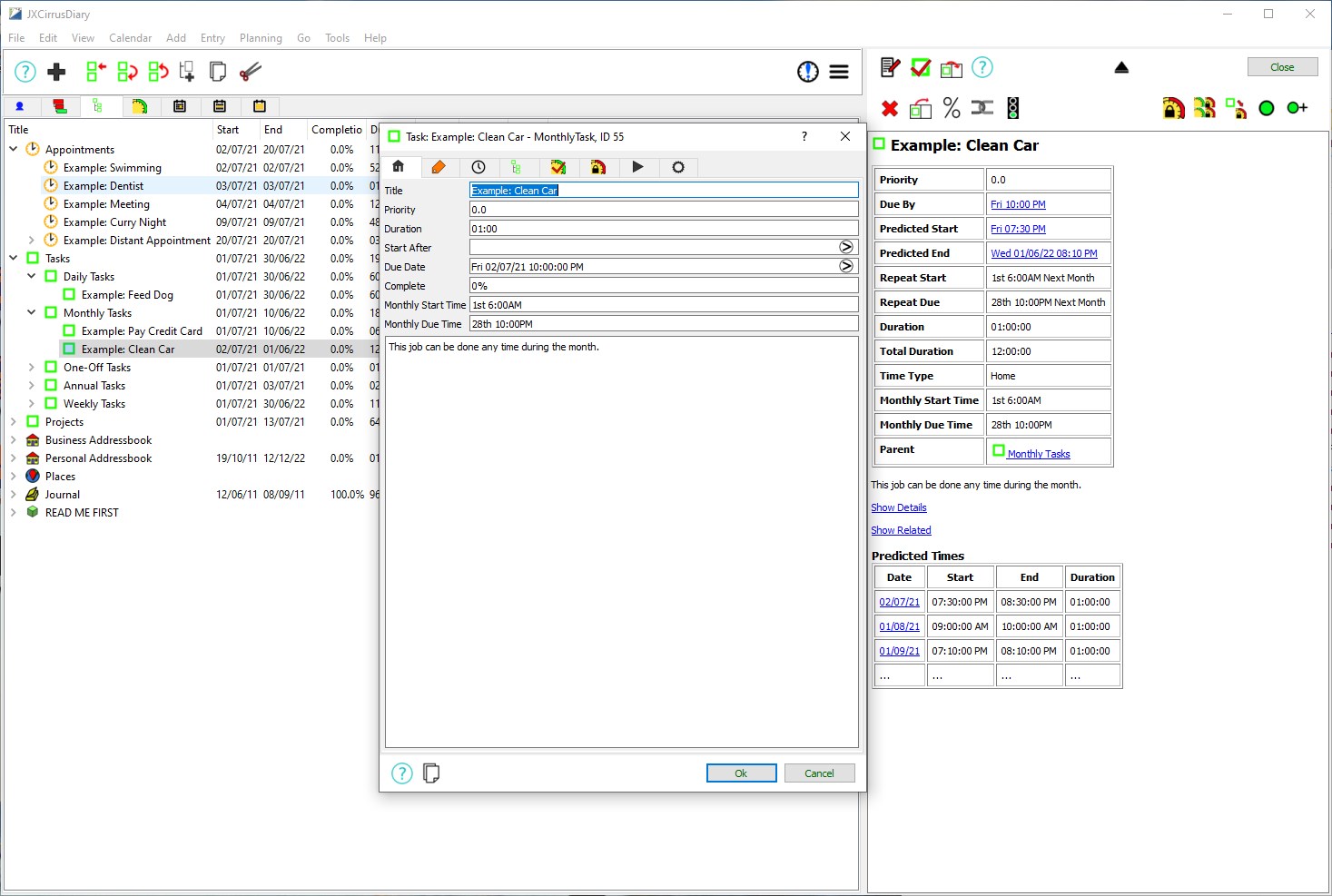Screen dimensions: 1332x896
Task: Click the Ok button
Action: (741, 773)
